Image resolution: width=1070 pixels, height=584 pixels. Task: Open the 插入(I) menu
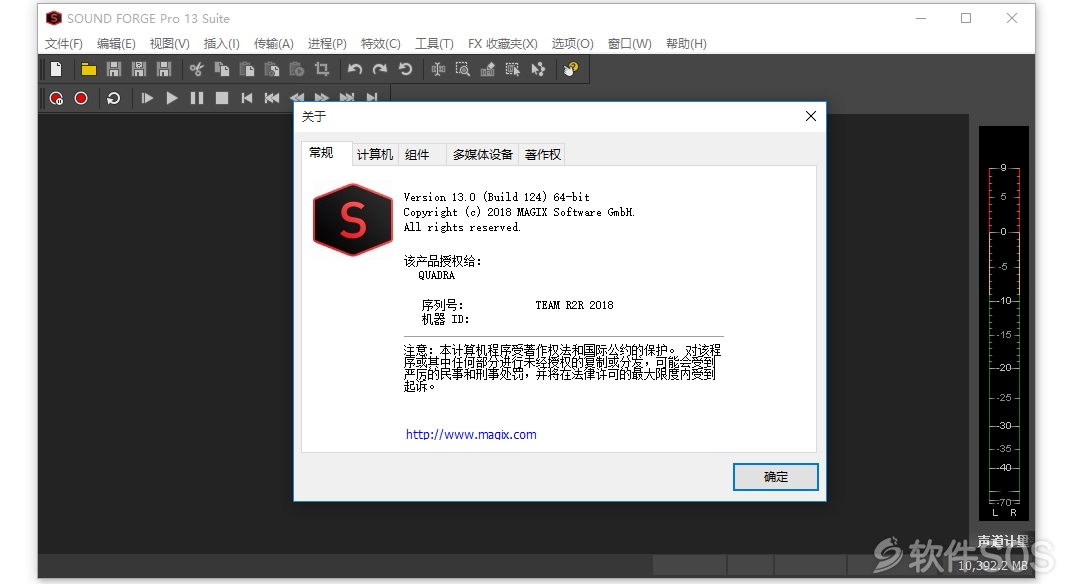[x=221, y=44]
